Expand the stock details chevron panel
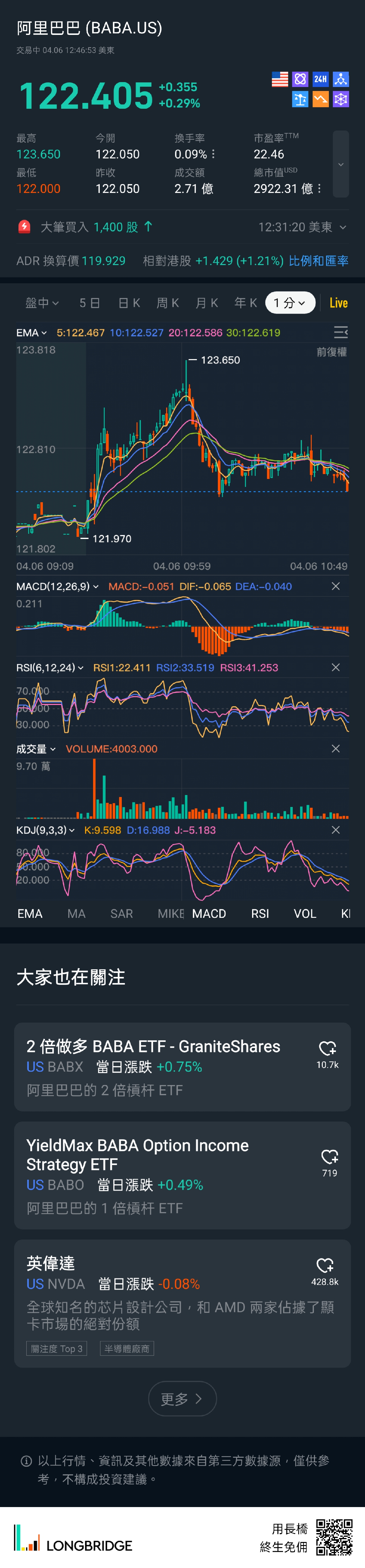This screenshot has width=365, height=1568. point(341,164)
